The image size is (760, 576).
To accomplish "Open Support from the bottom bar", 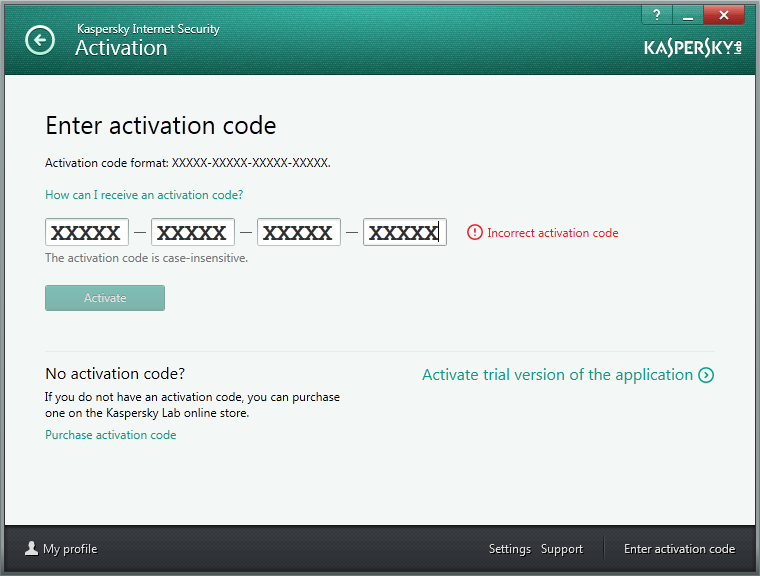I will (x=562, y=549).
